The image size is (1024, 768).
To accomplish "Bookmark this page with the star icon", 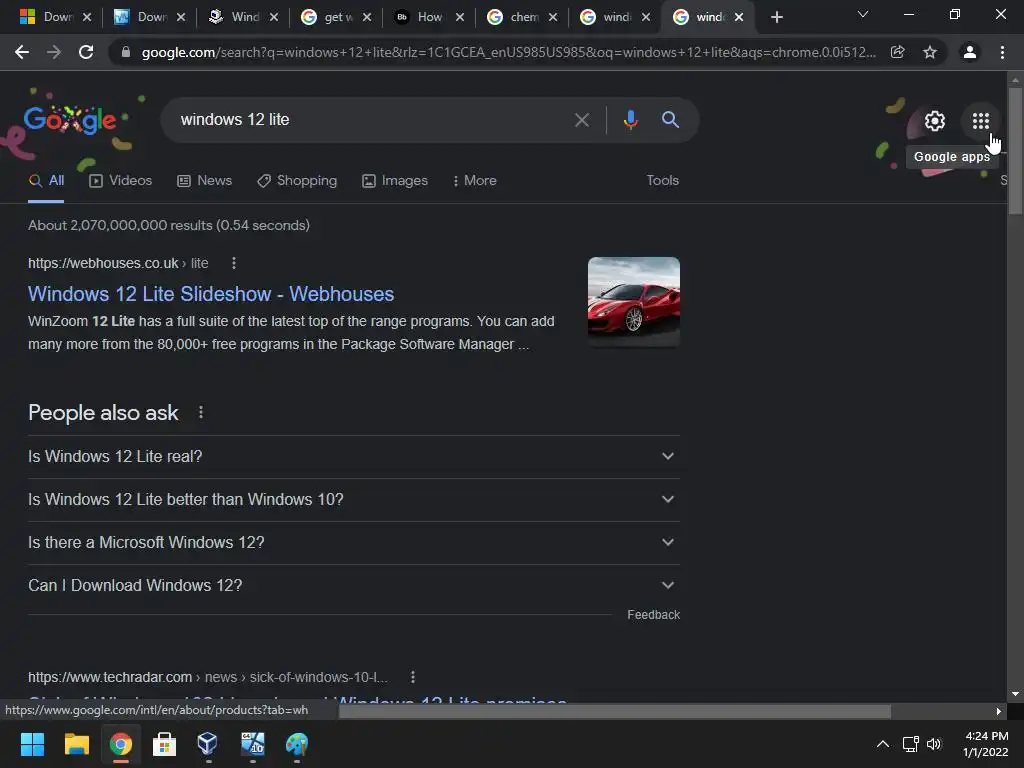I will pos(930,52).
